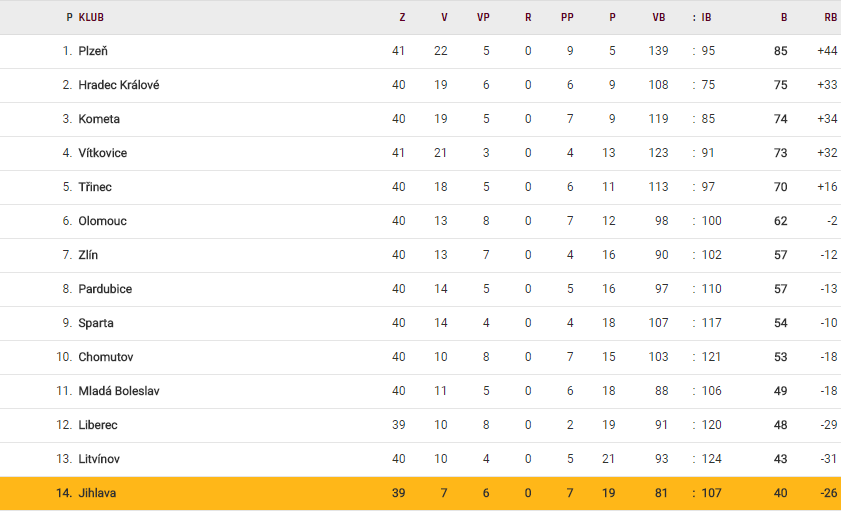Sort table by VP column header

(483, 17)
